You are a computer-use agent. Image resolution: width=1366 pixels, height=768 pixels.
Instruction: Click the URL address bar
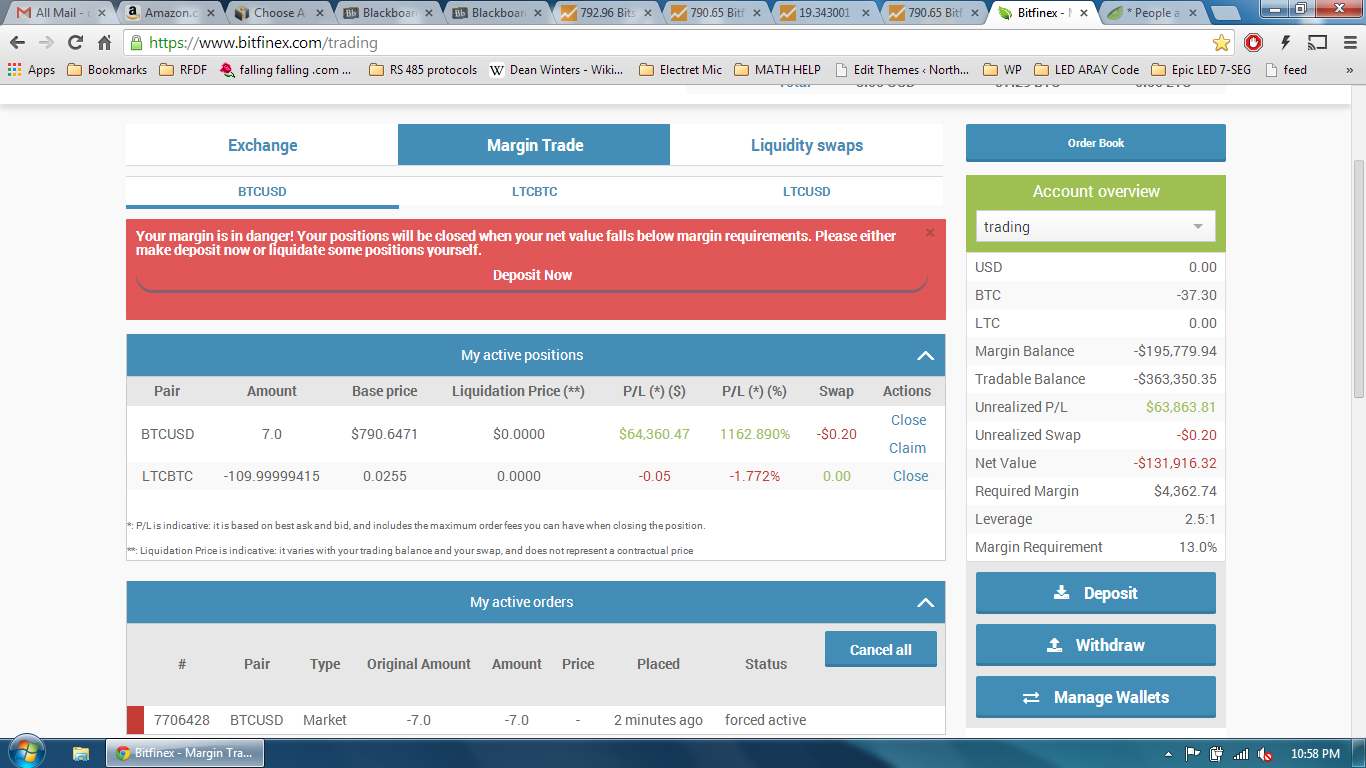coord(665,43)
